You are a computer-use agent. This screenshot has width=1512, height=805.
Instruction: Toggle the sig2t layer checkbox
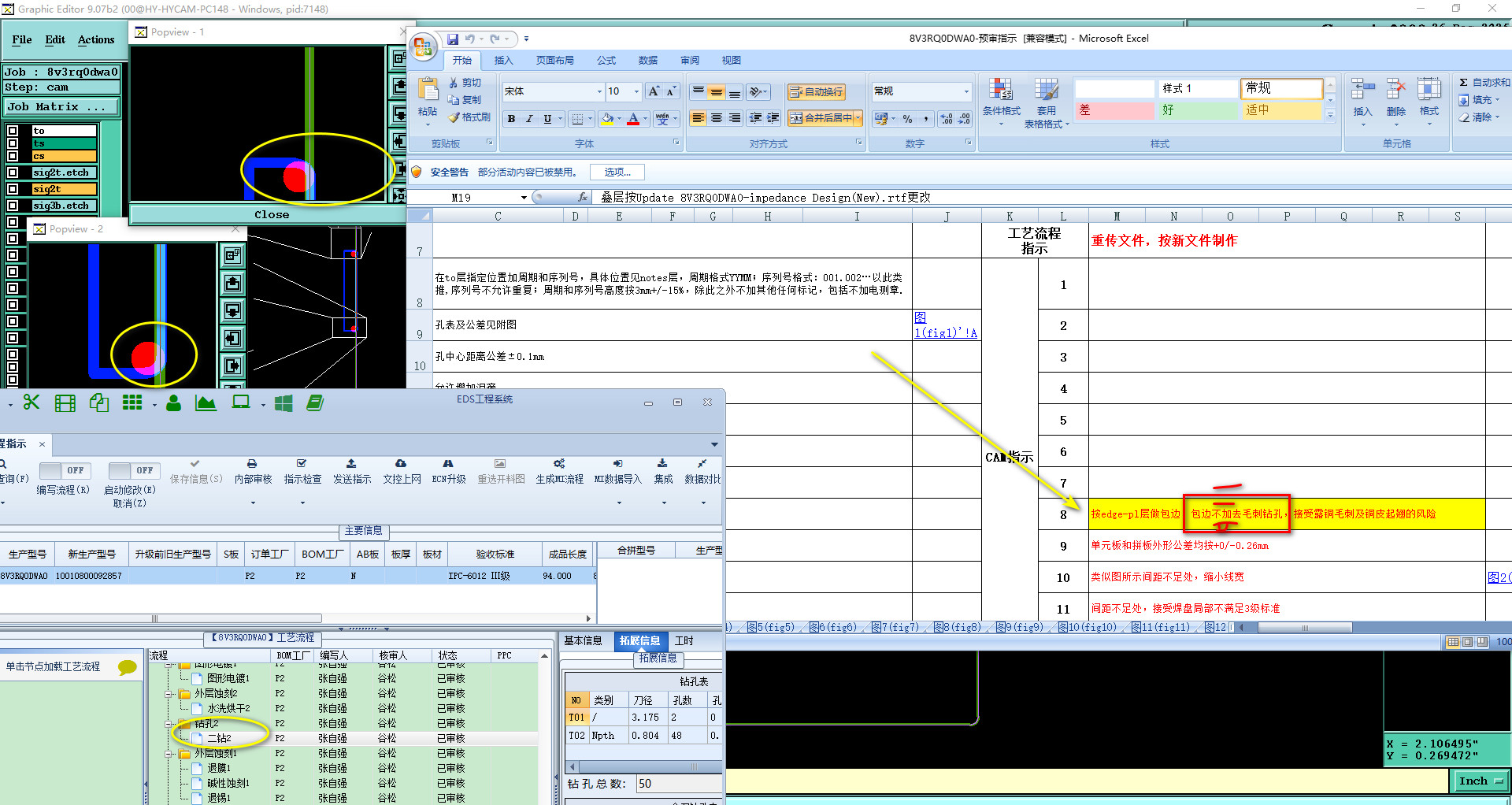point(13,189)
